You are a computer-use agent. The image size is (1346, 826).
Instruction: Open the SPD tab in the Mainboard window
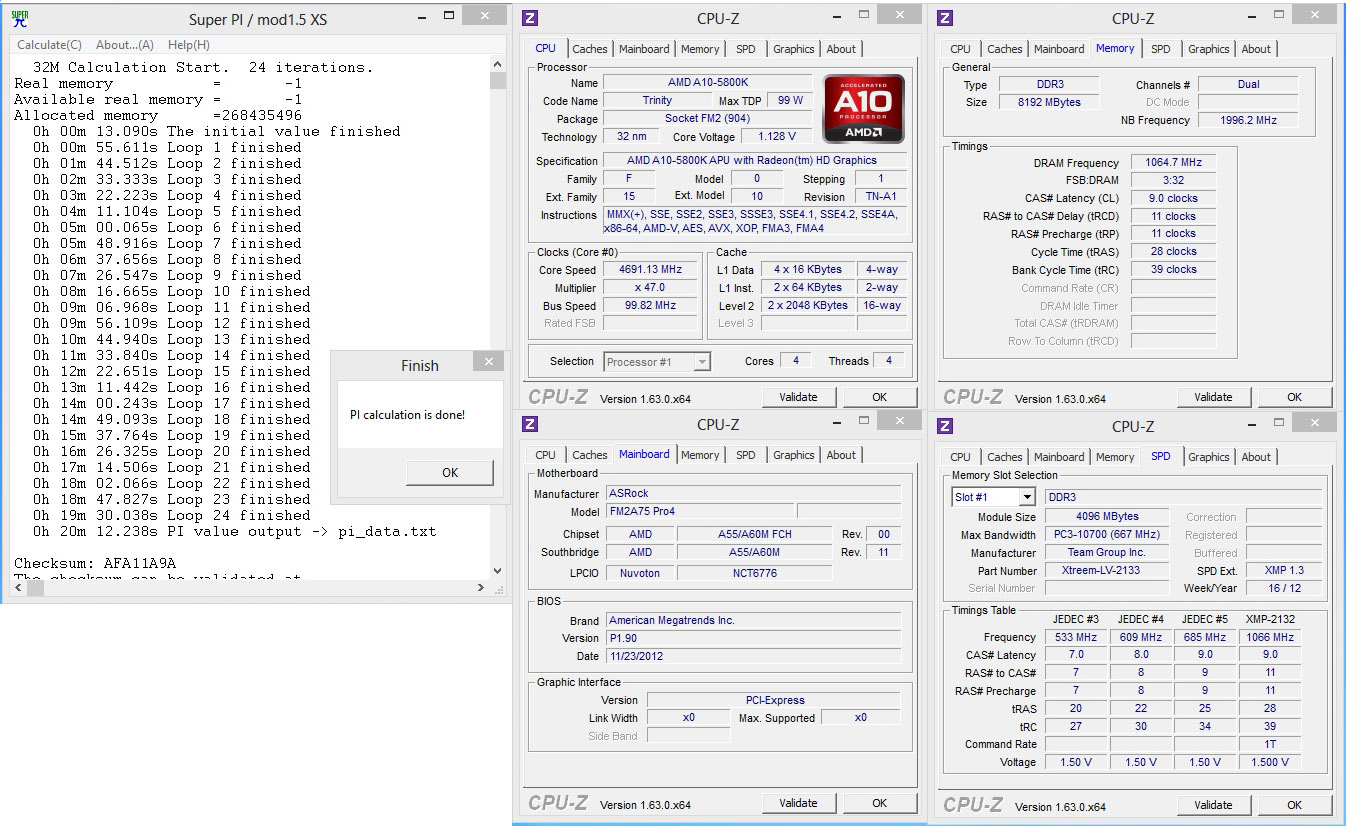[x=746, y=455]
